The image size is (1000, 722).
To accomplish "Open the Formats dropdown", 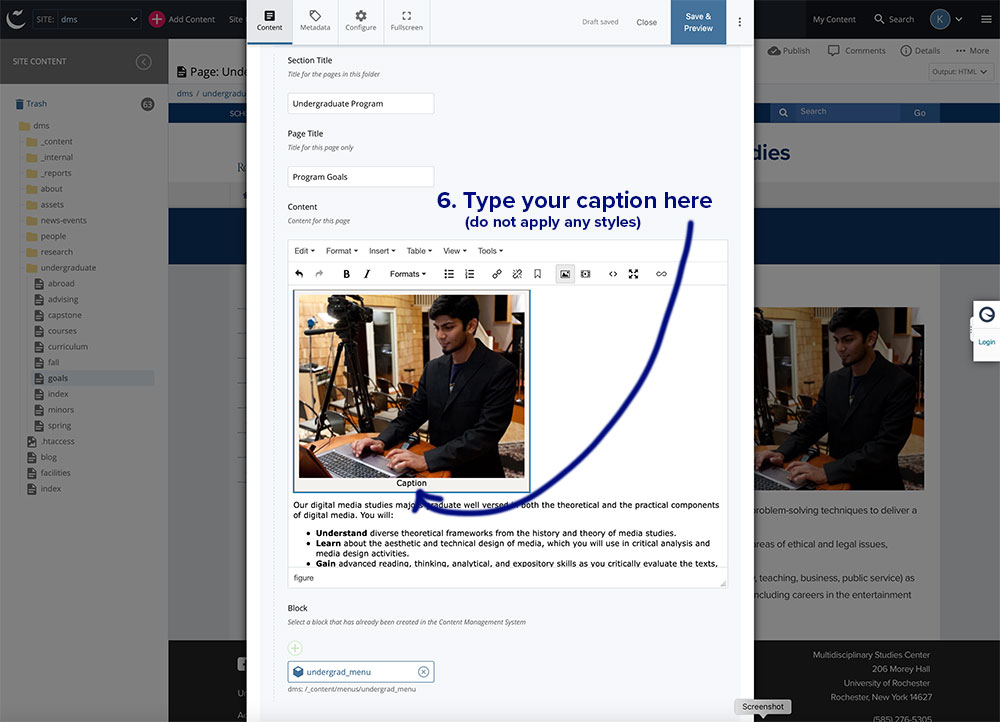I will (x=408, y=274).
